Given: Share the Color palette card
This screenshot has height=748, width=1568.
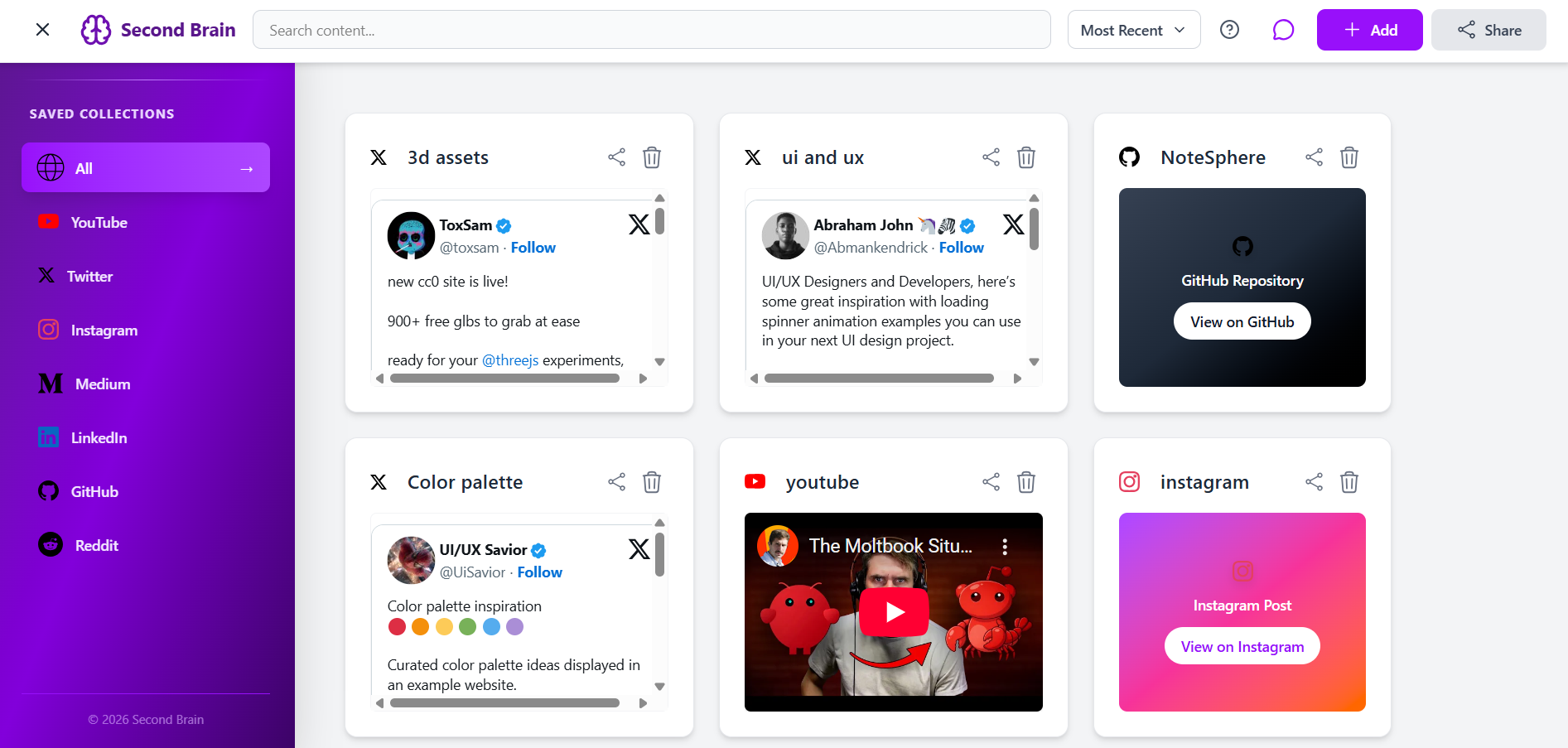Looking at the screenshot, I should 616,482.
